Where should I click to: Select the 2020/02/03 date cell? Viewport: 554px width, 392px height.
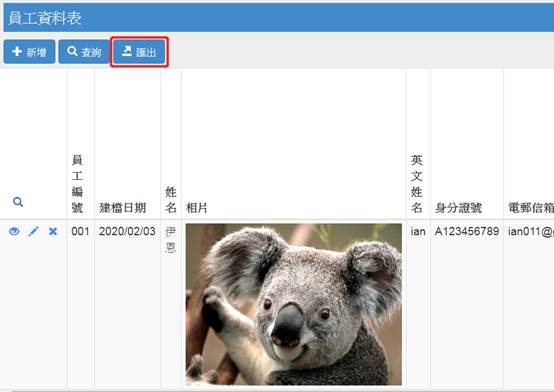coord(127,232)
